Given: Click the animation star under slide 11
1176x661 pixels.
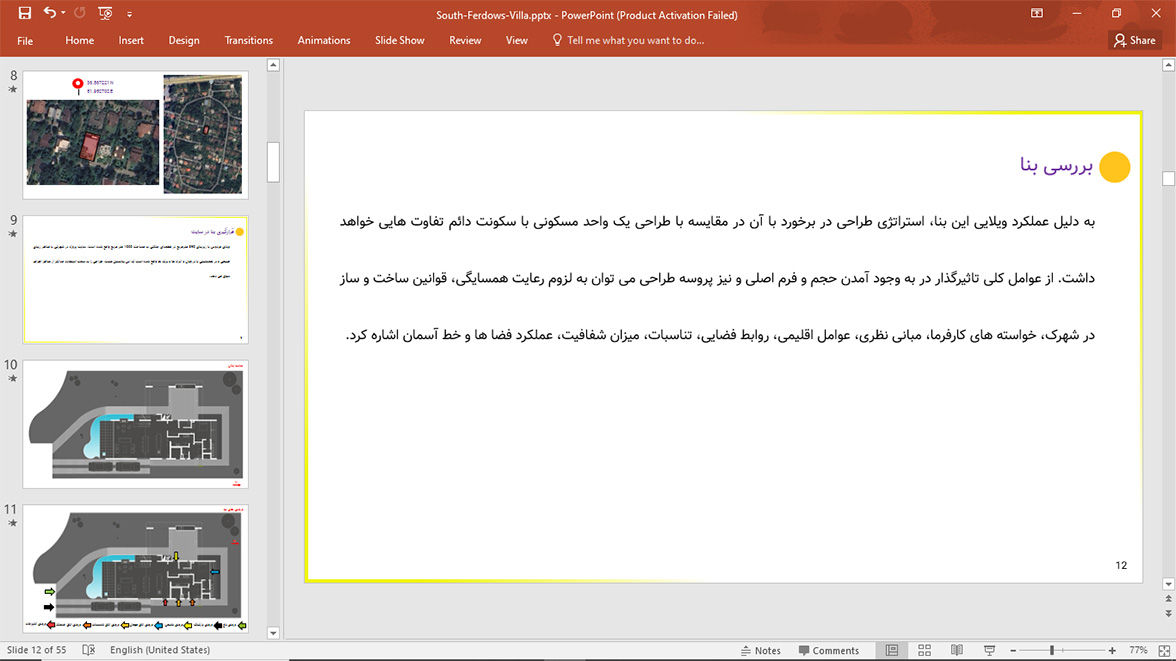Looking at the screenshot, I should 13,524.
